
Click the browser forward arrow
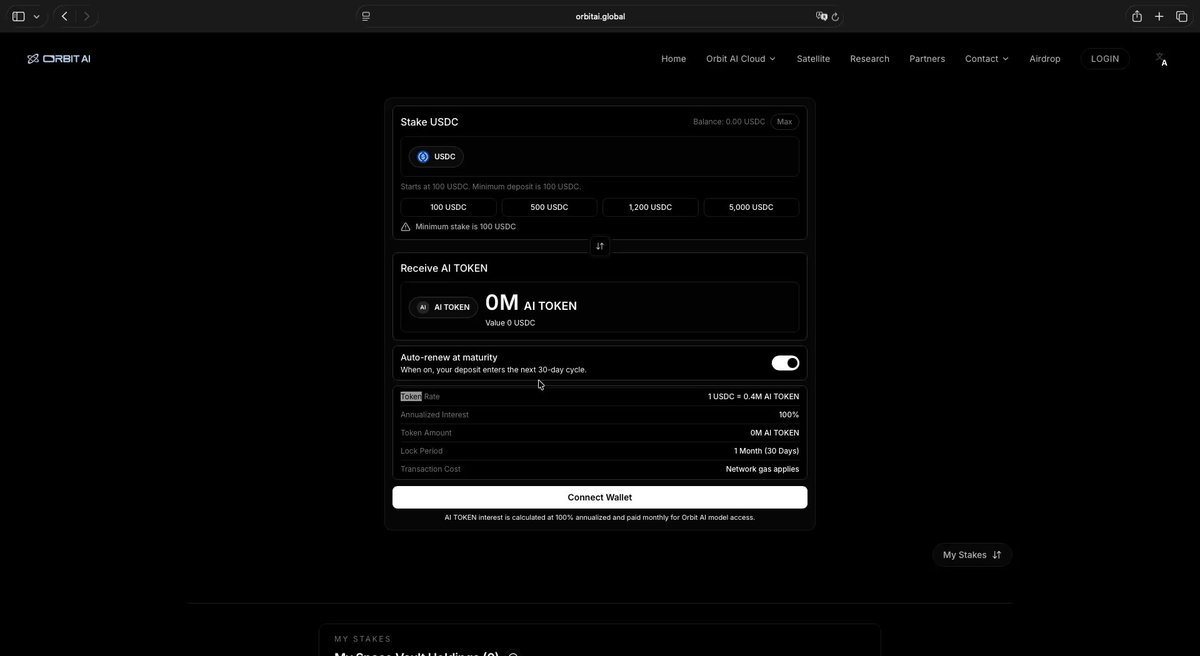(87, 16)
